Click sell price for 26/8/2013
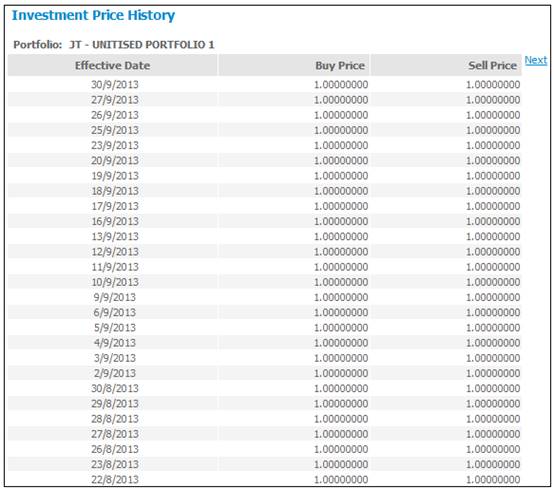This screenshot has width=554, height=489. 493,449
